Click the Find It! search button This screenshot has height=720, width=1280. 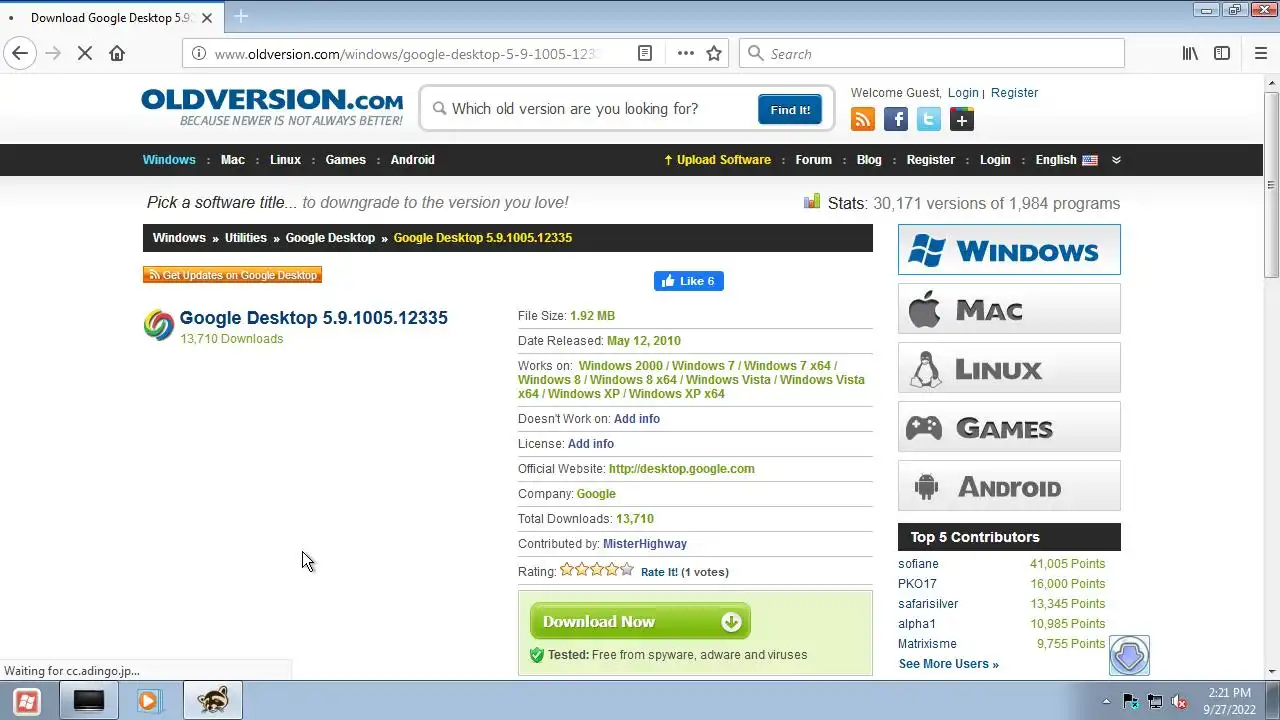790,110
